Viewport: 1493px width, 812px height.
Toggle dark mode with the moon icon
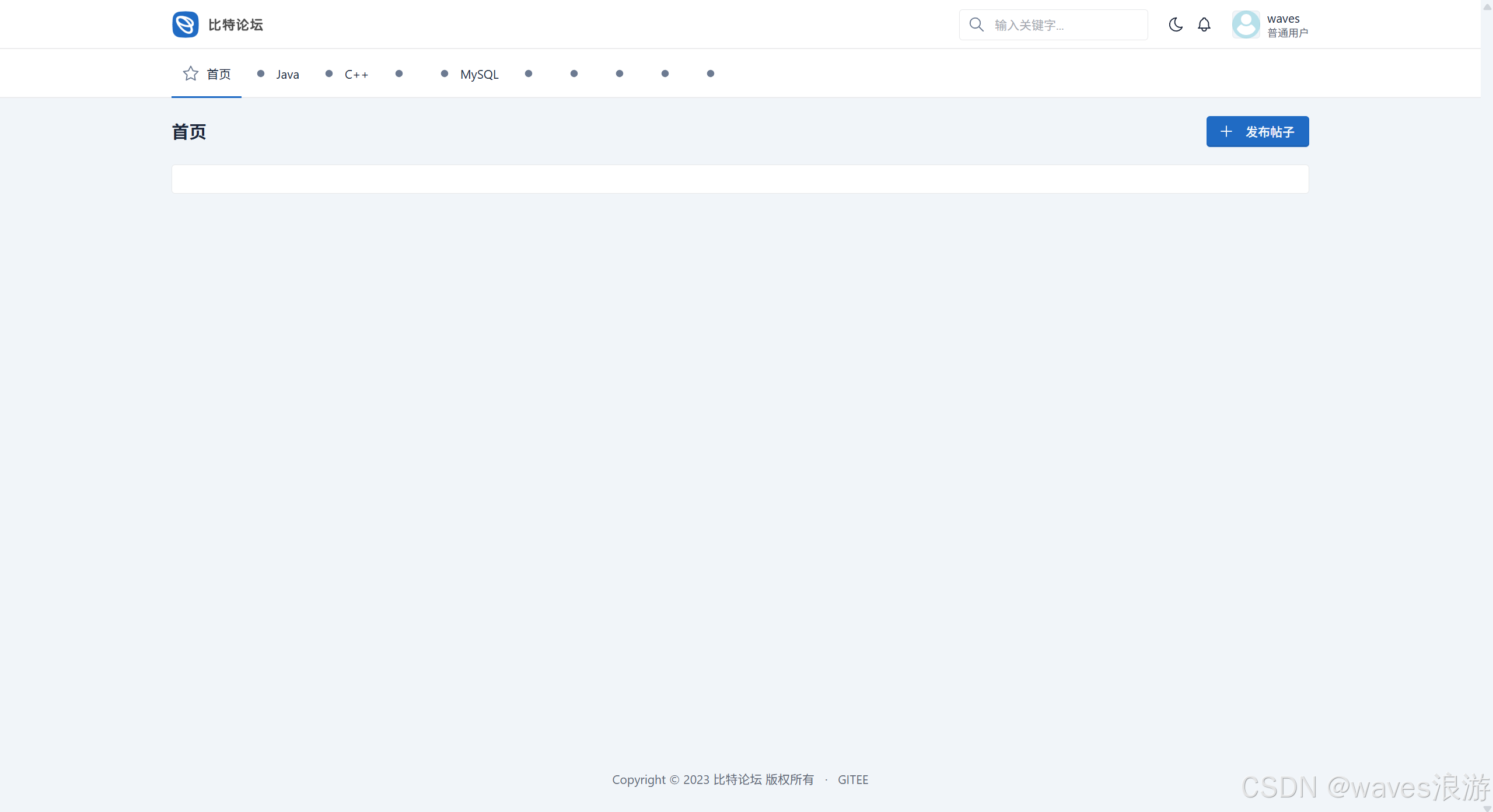[x=1176, y=24]
